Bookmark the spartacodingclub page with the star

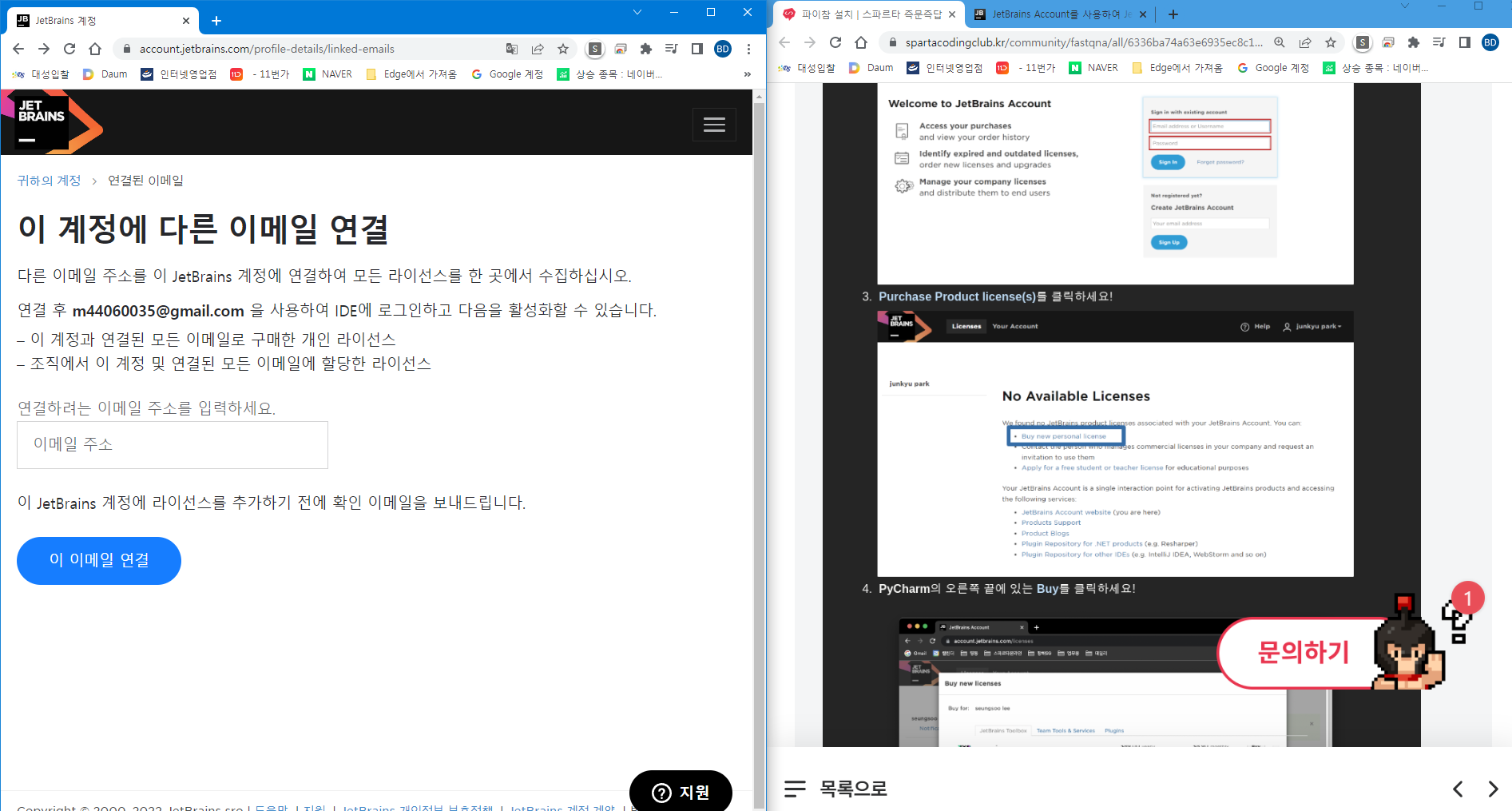[x=1331, y=42]
